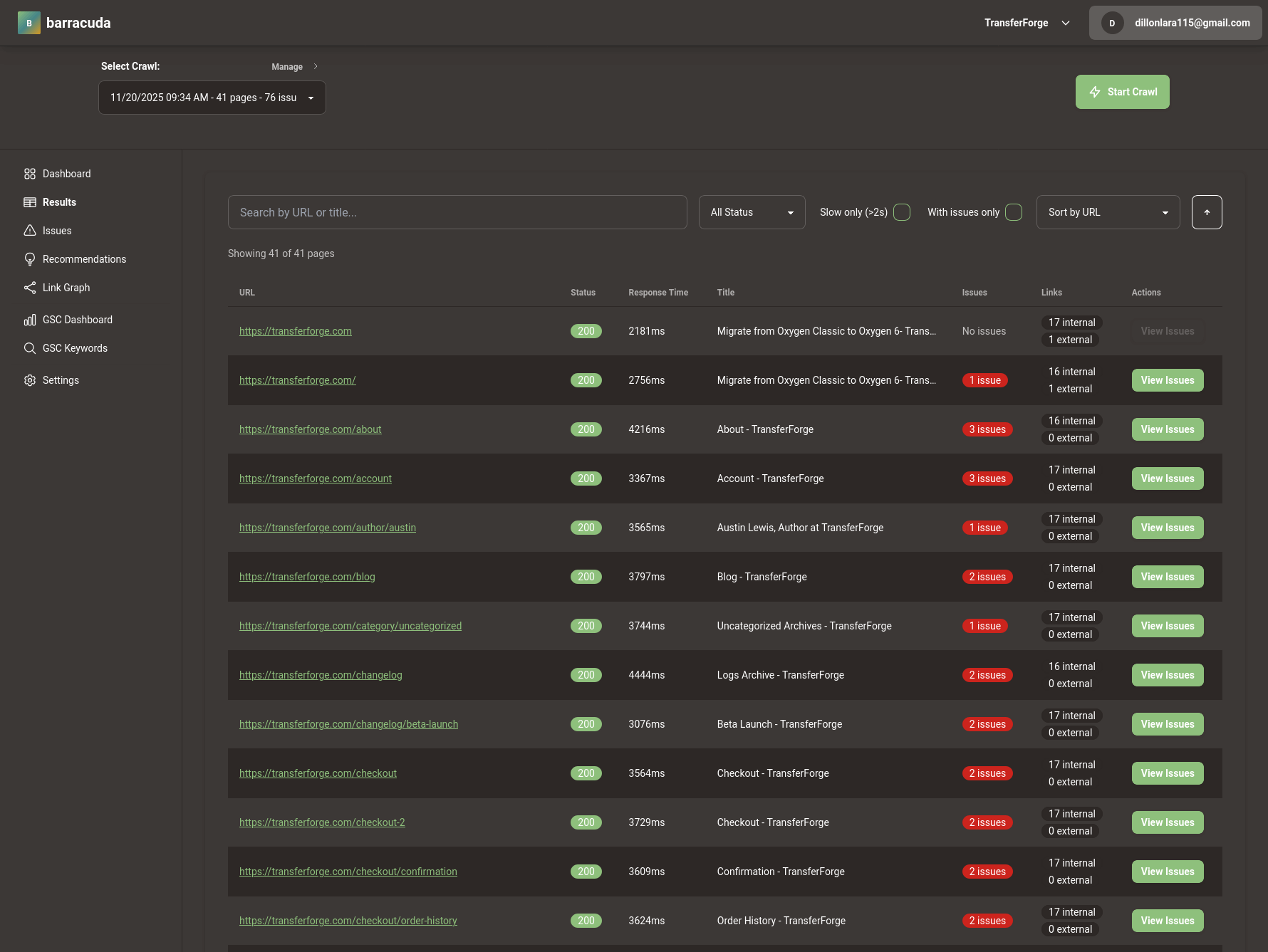1268x952 pixels.
Task: Check the 200 status badge on the About row
Action: click(x=586, y=429)
